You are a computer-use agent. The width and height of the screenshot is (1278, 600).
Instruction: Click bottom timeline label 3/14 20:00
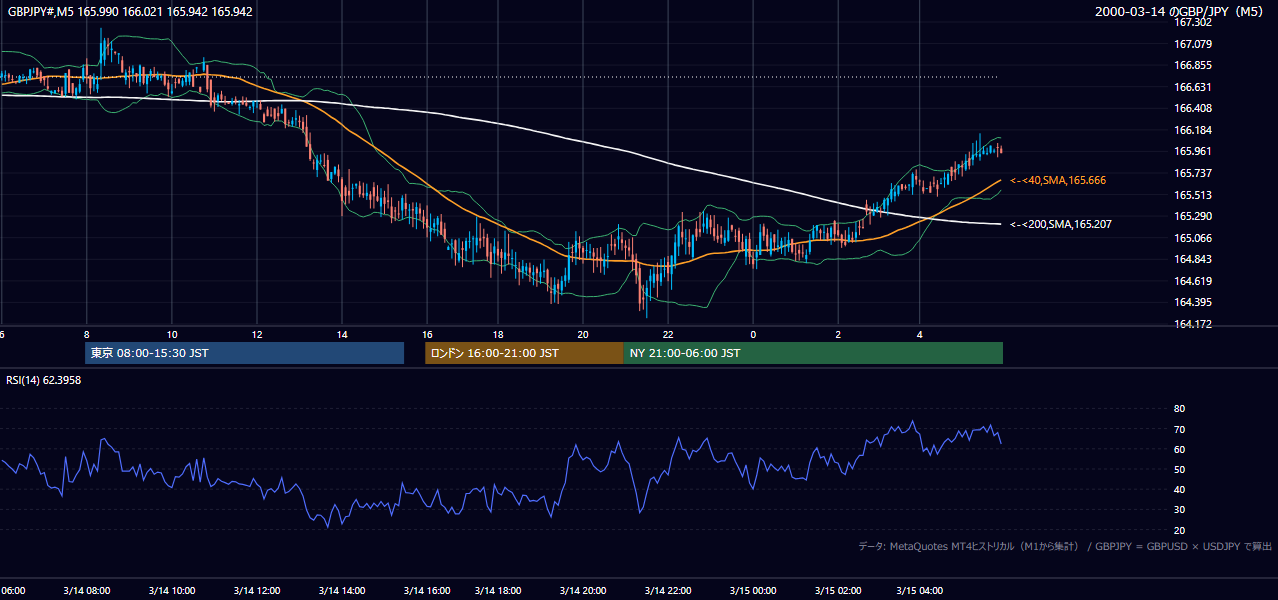click(584, 590)
